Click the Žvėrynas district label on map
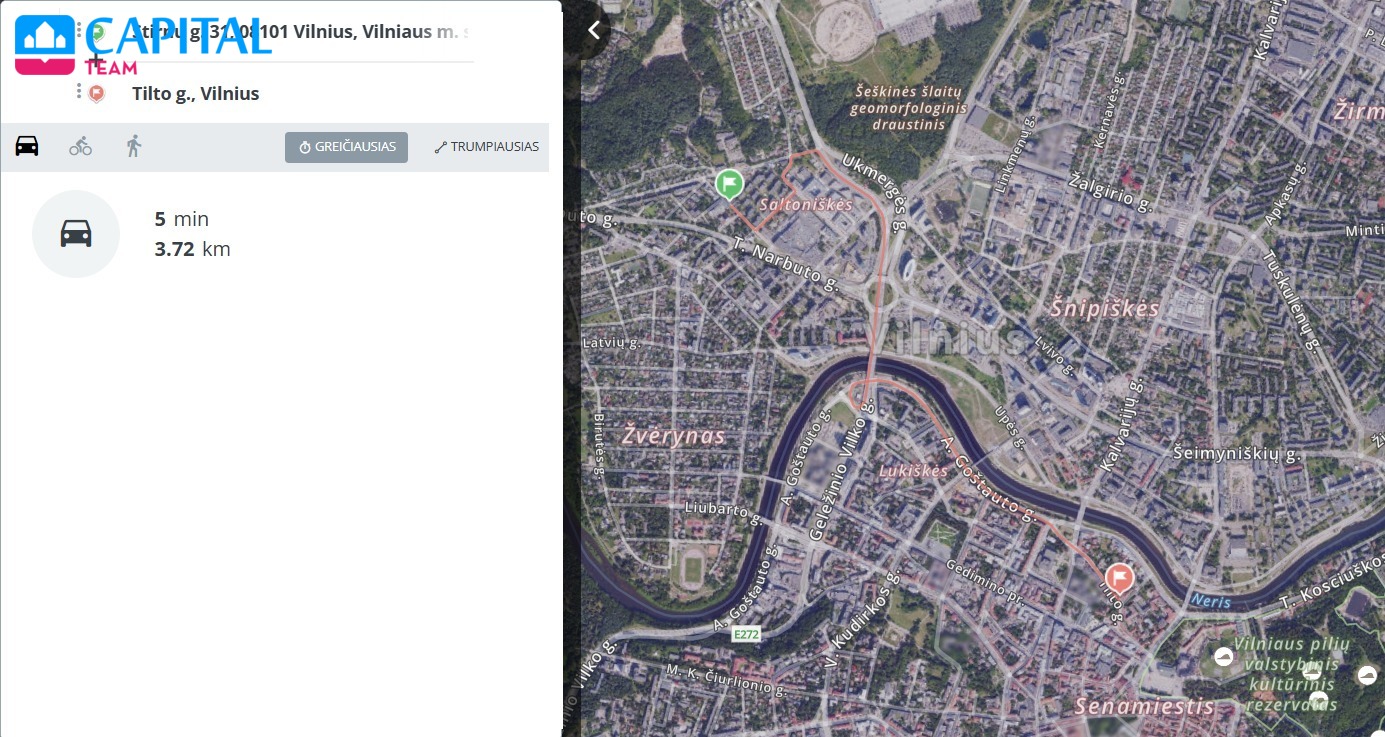Viewport: 1385px width, 737px height. tap(672, 436)
